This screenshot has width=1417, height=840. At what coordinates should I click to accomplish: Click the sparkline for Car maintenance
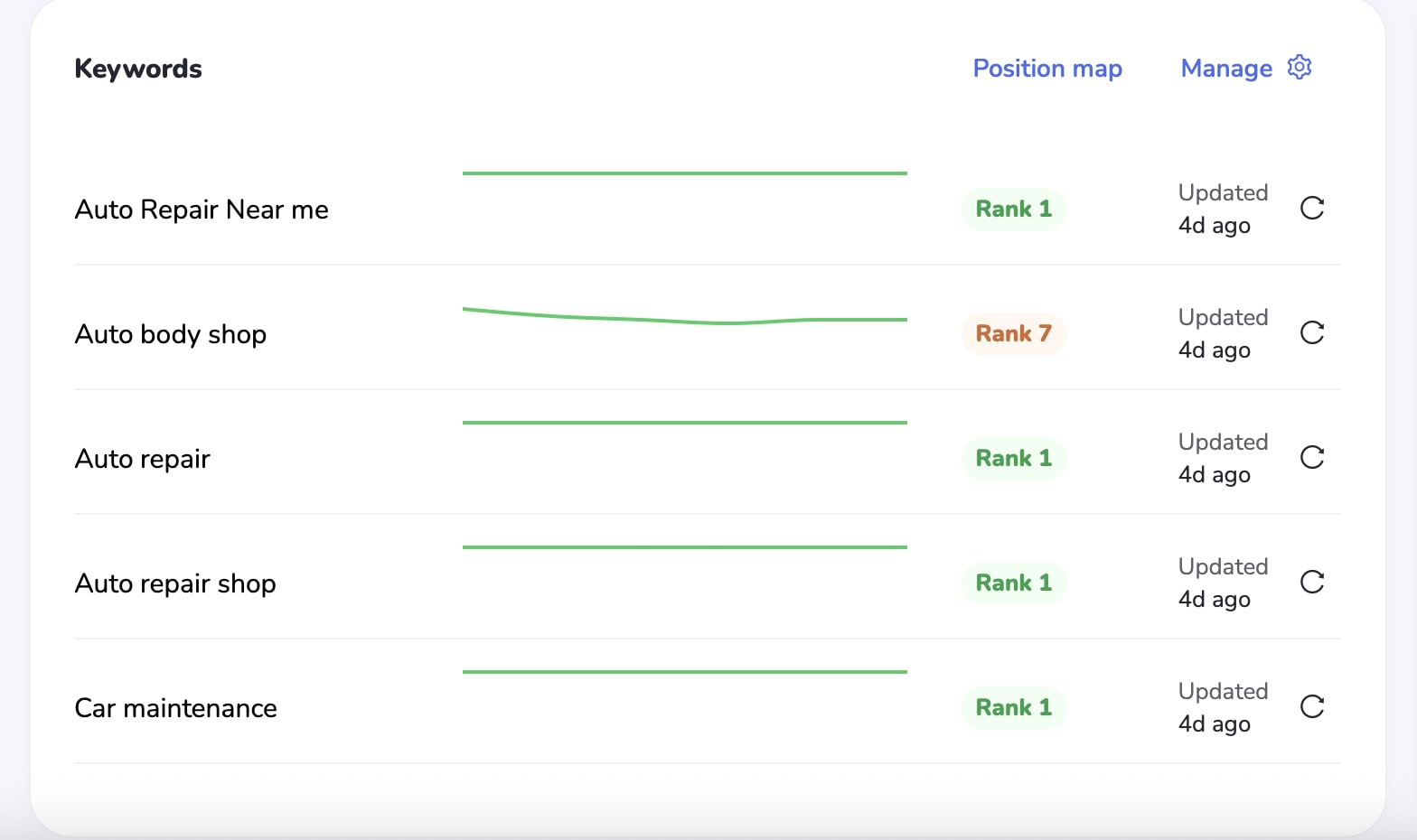tap(685, 671)
